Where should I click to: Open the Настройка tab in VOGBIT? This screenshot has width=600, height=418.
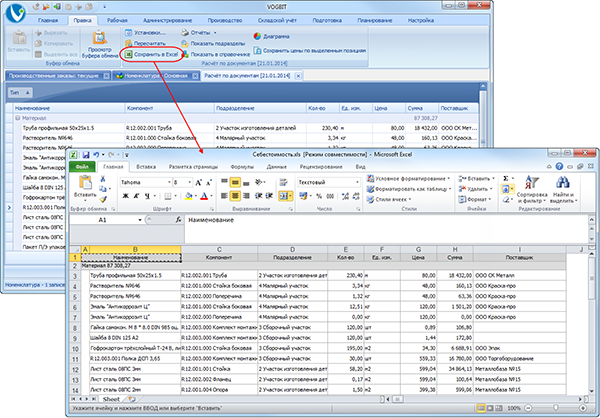(420, 20)
